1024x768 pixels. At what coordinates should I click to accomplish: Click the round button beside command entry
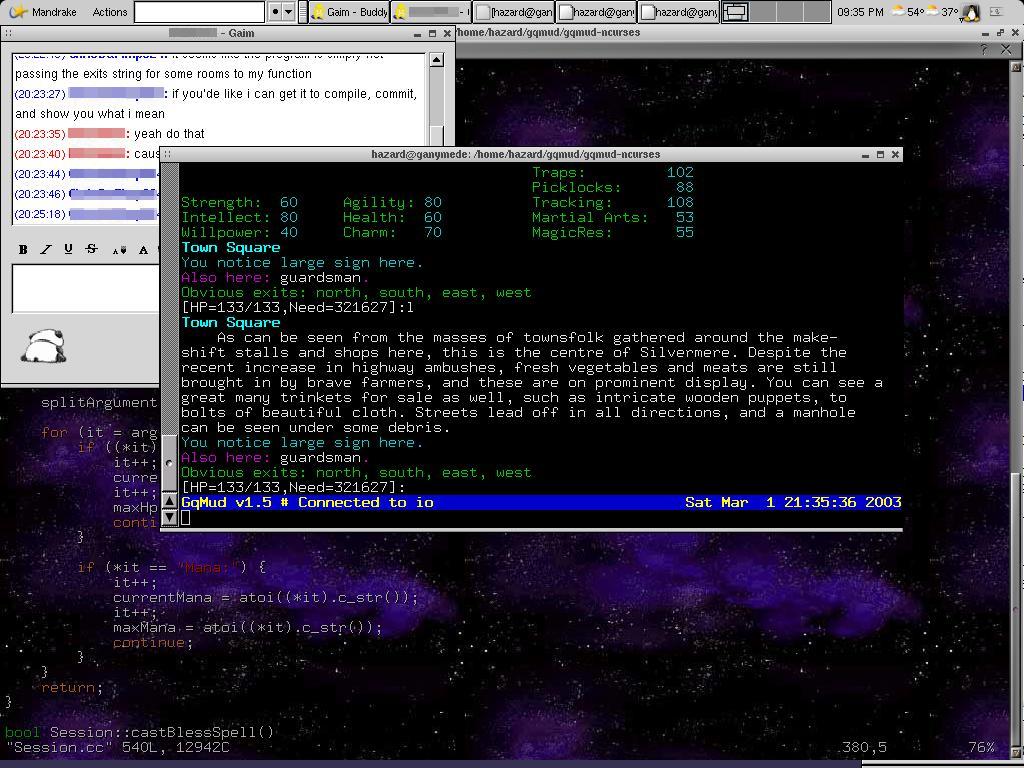[x=275, y=12]
